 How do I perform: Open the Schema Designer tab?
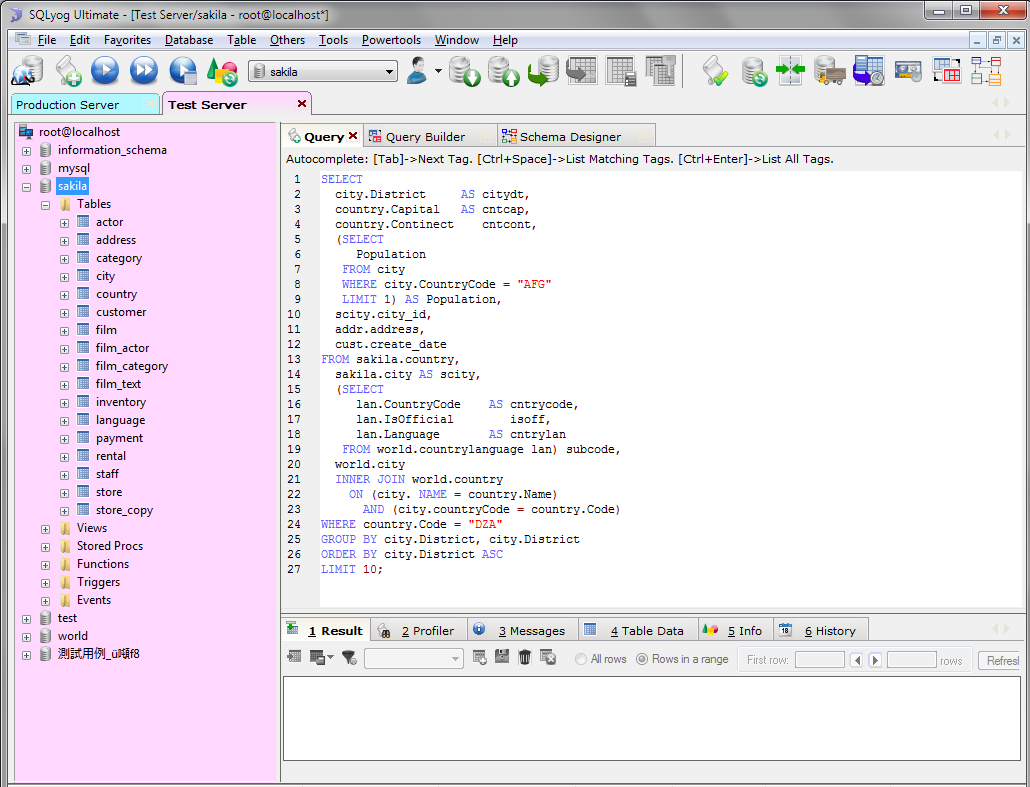tap(570, 137)
